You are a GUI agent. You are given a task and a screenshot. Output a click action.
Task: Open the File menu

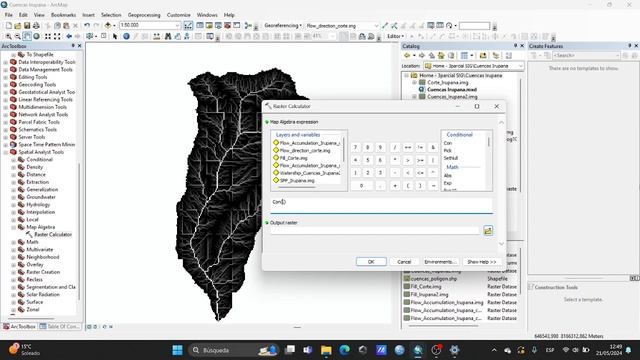[9, 15]
